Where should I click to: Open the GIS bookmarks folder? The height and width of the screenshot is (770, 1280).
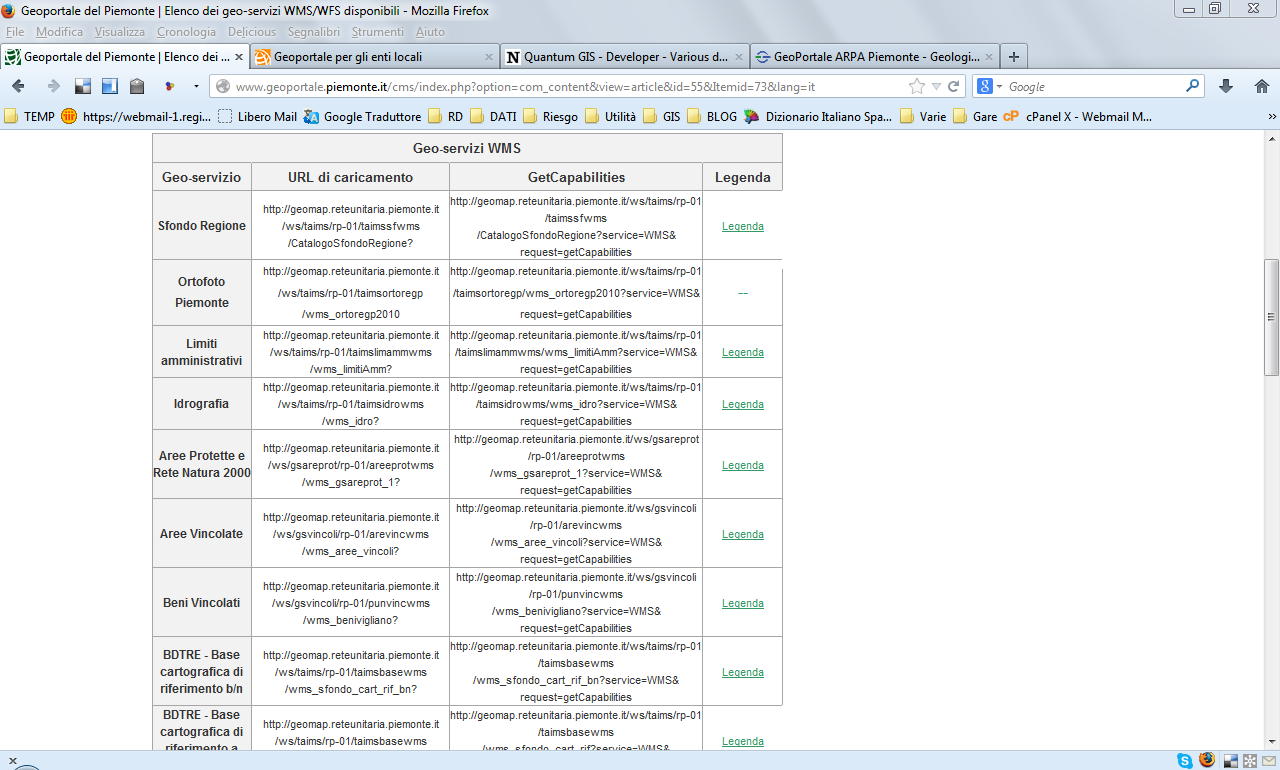662,117
